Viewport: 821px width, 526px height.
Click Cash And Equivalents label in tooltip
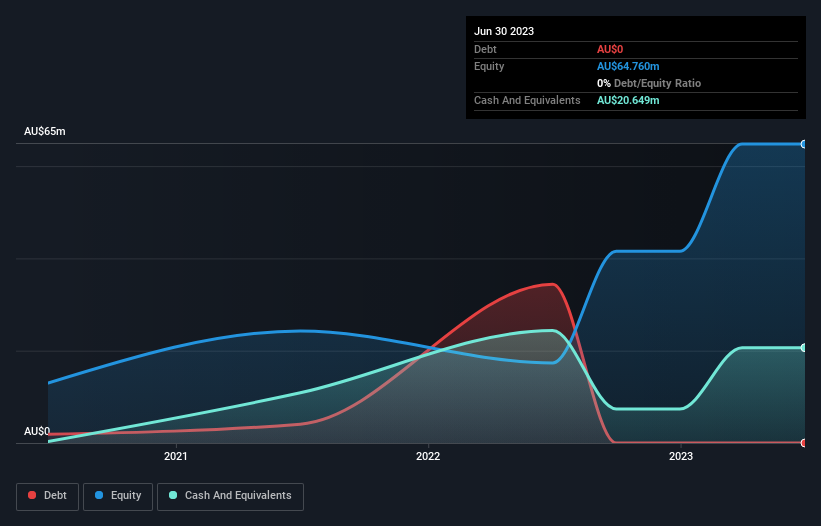coord(527,100)
